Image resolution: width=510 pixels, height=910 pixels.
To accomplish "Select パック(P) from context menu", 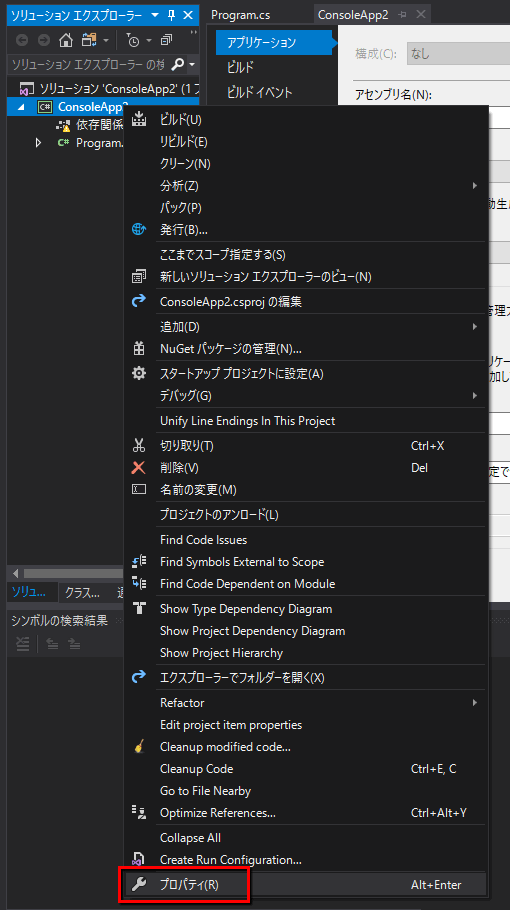I will (x=306, y=208).
